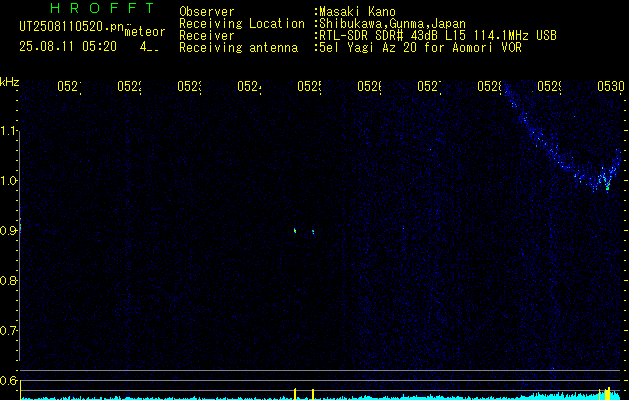Click the gray vertical level bar at left
The width and height of the screenshot is (629, 400).
coord(19,246)
